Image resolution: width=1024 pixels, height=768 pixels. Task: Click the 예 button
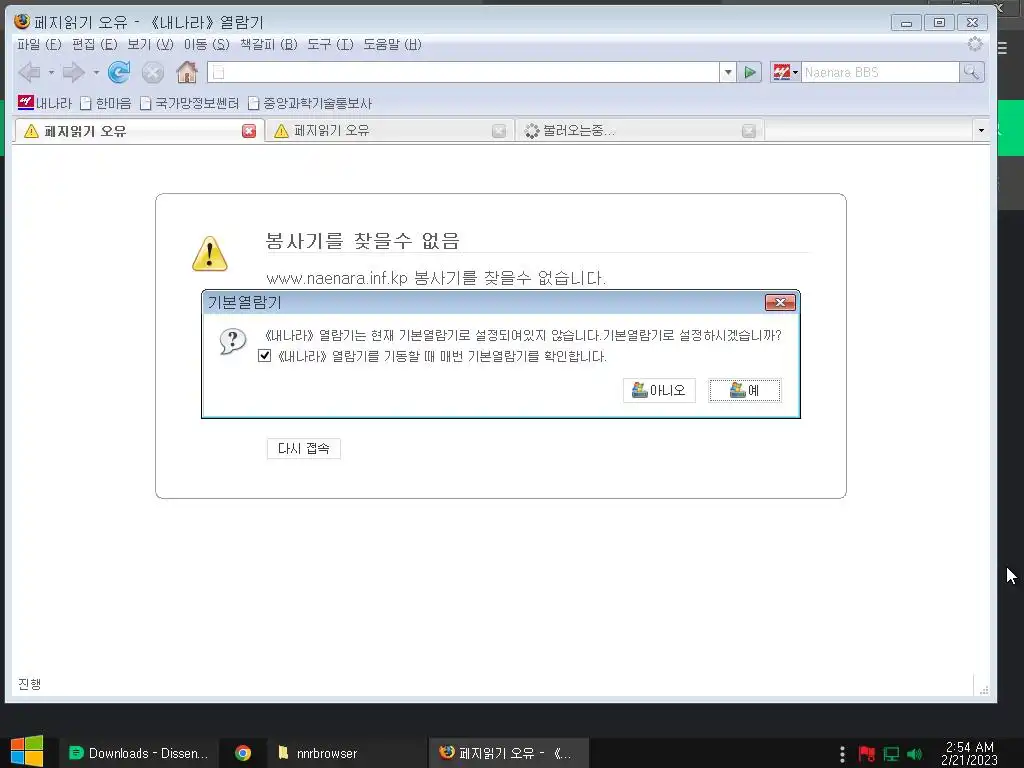tap(745, 391)
